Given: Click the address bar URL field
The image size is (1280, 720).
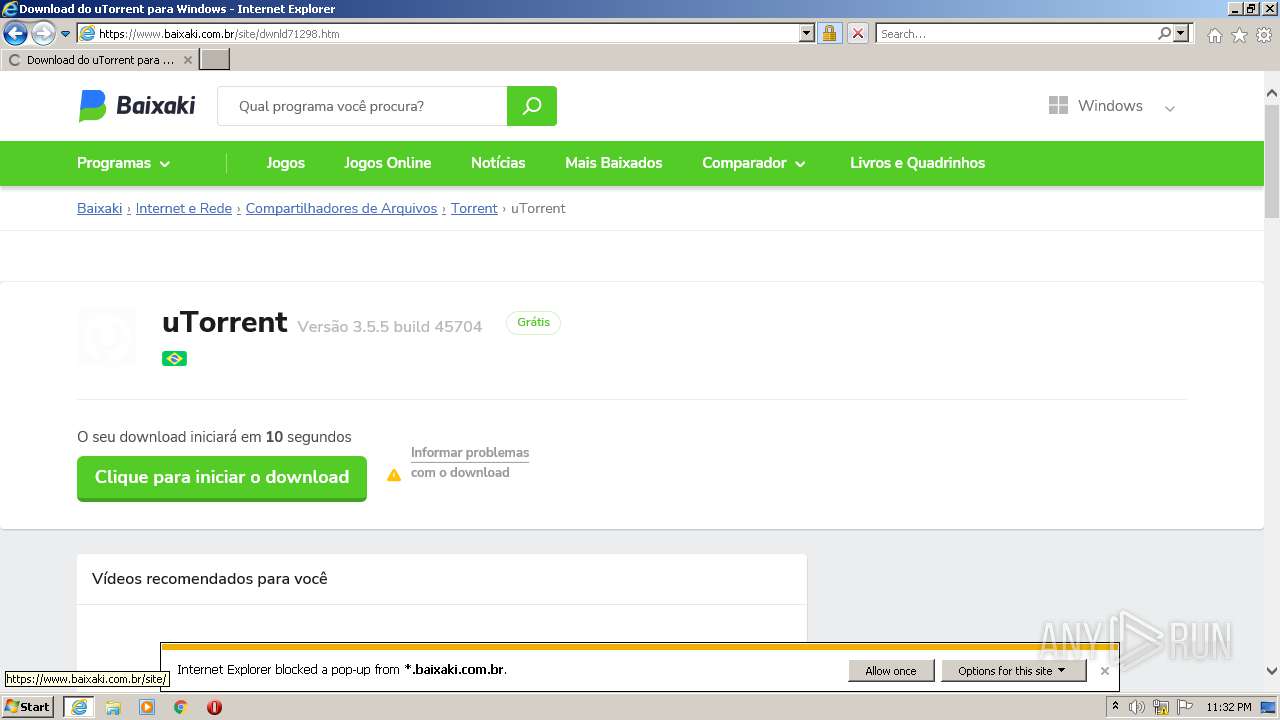Looking at the screenshot, I should point(438,34).
